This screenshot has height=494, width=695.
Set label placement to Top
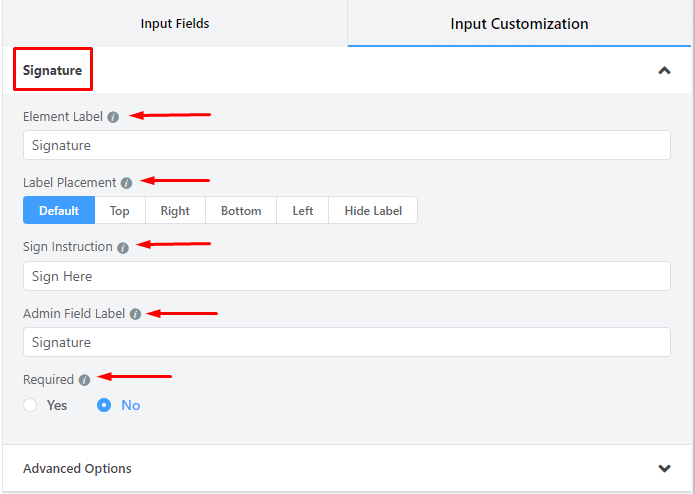[120, 210]
